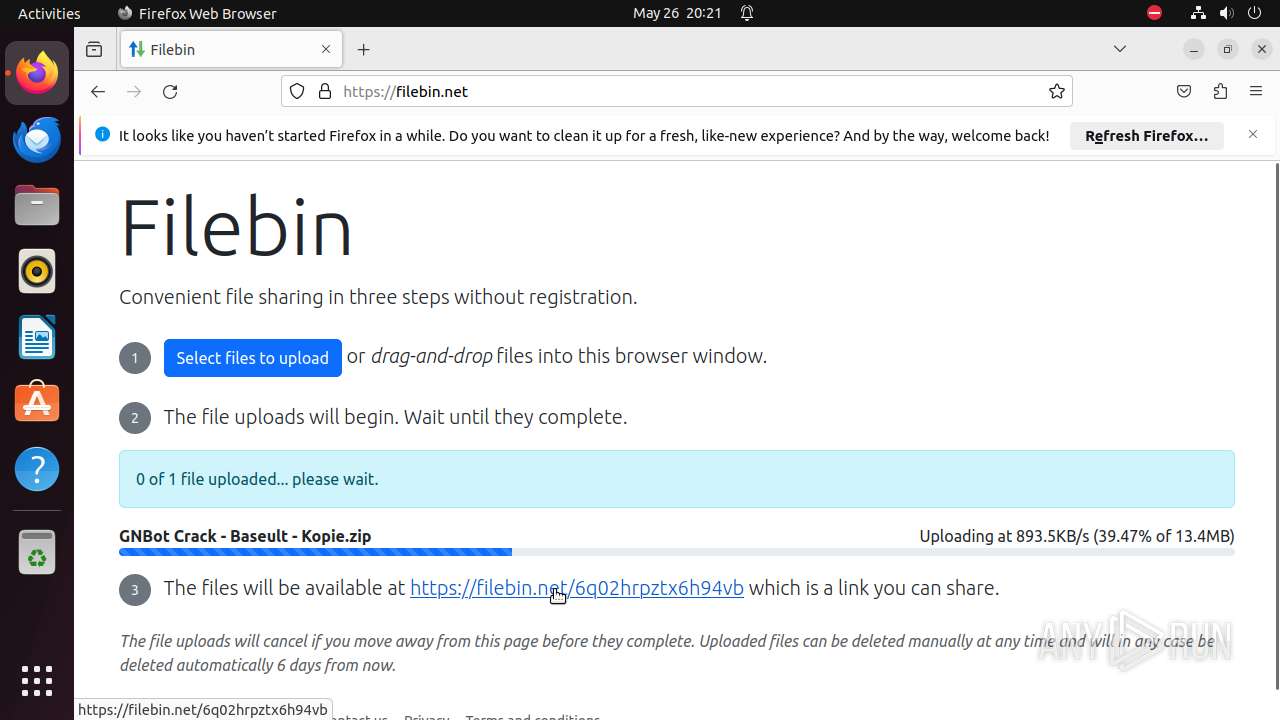Click the Terms and conditions footer link

pos(532,716)
